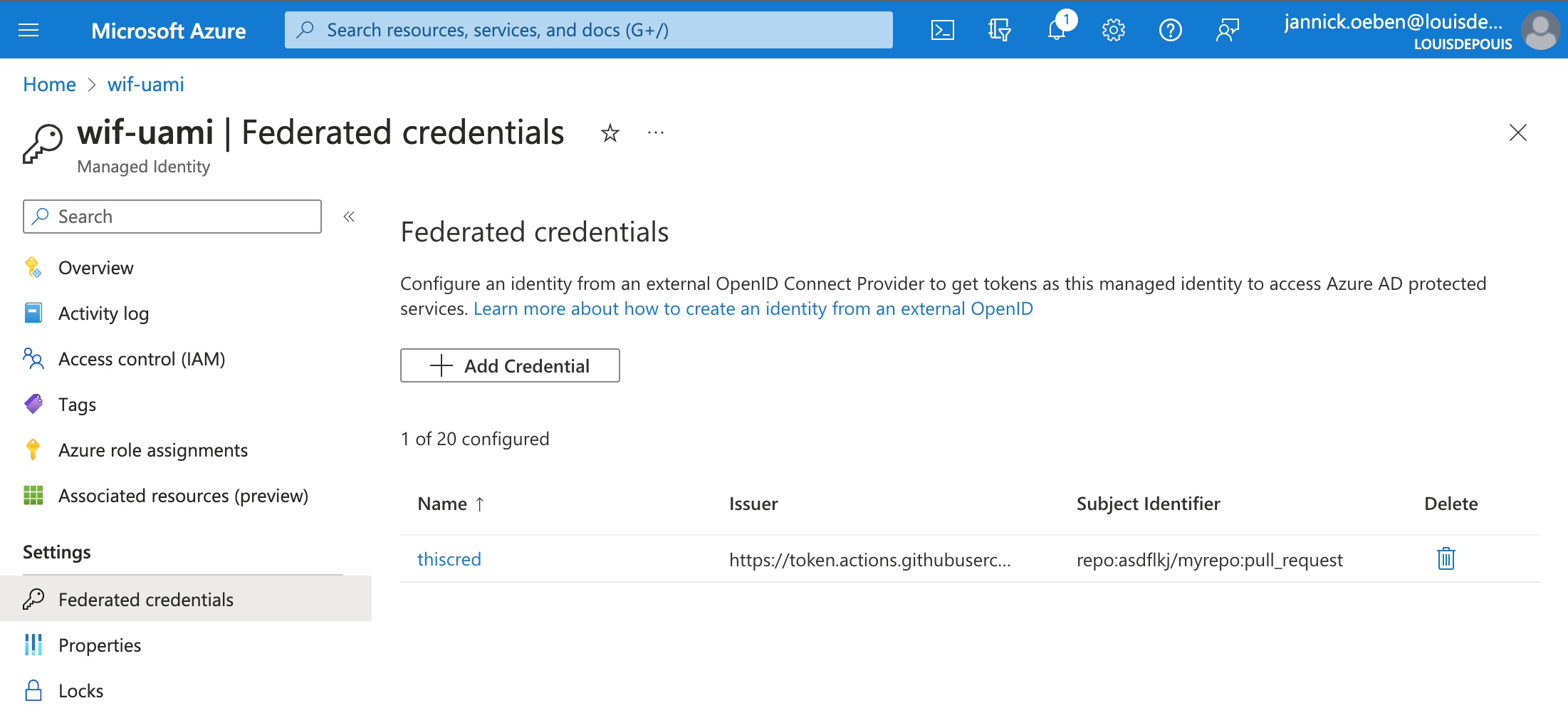Open the Directory and subscription filter
1568x718 pixels.
point(999,29)
